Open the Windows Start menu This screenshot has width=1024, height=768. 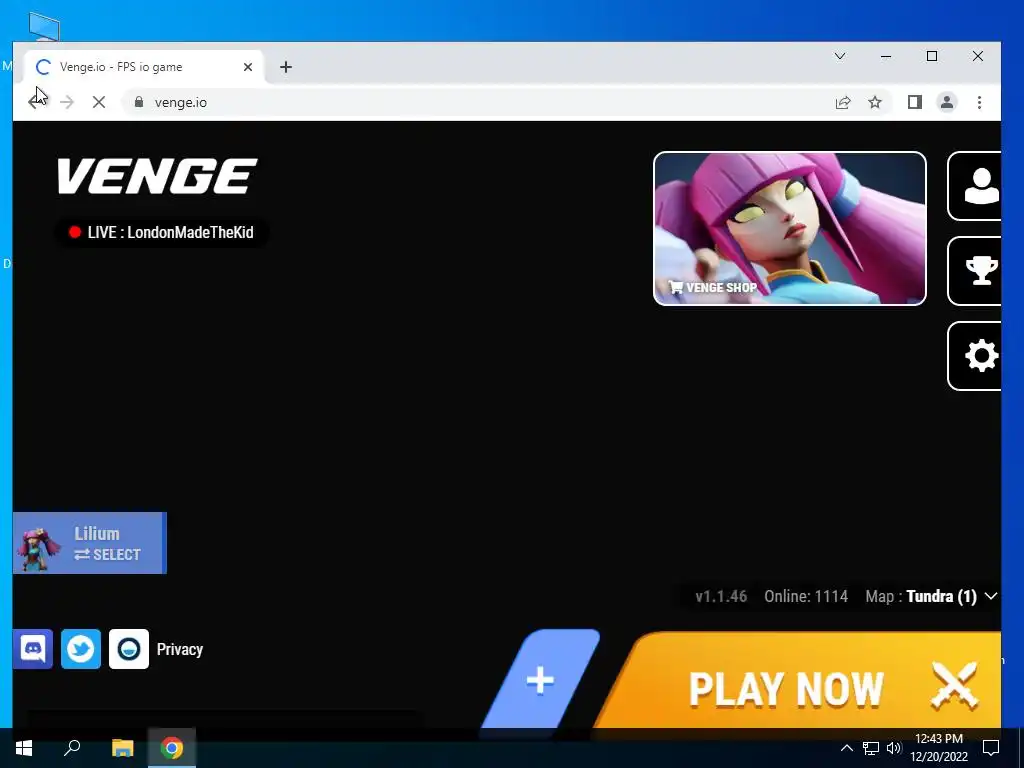pyautogui.click(x=24, y=748)
